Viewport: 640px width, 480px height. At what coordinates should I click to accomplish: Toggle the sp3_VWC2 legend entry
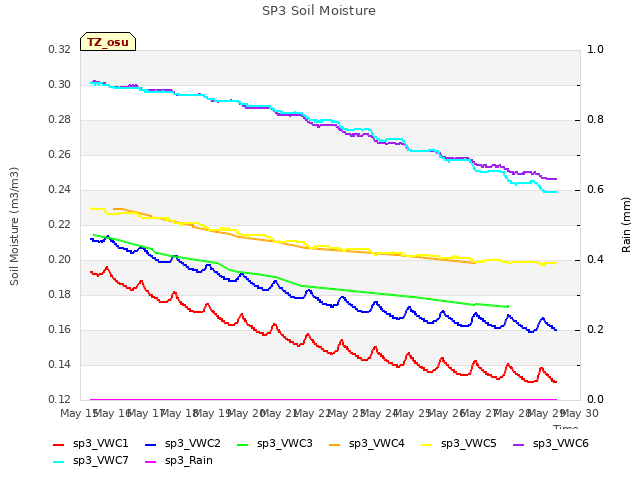[x=182, y=444]
